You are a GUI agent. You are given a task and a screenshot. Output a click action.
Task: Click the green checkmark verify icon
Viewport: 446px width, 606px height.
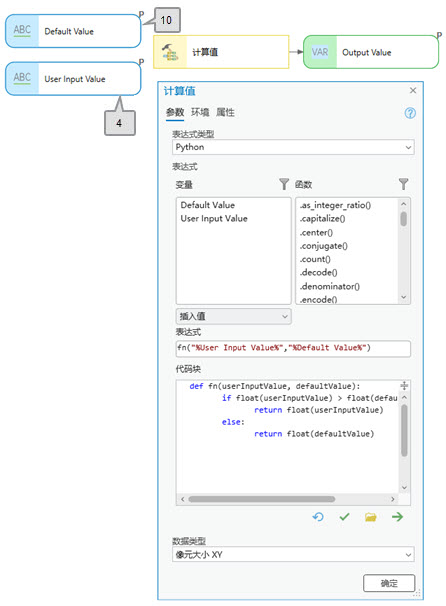[x=344, y=517]
